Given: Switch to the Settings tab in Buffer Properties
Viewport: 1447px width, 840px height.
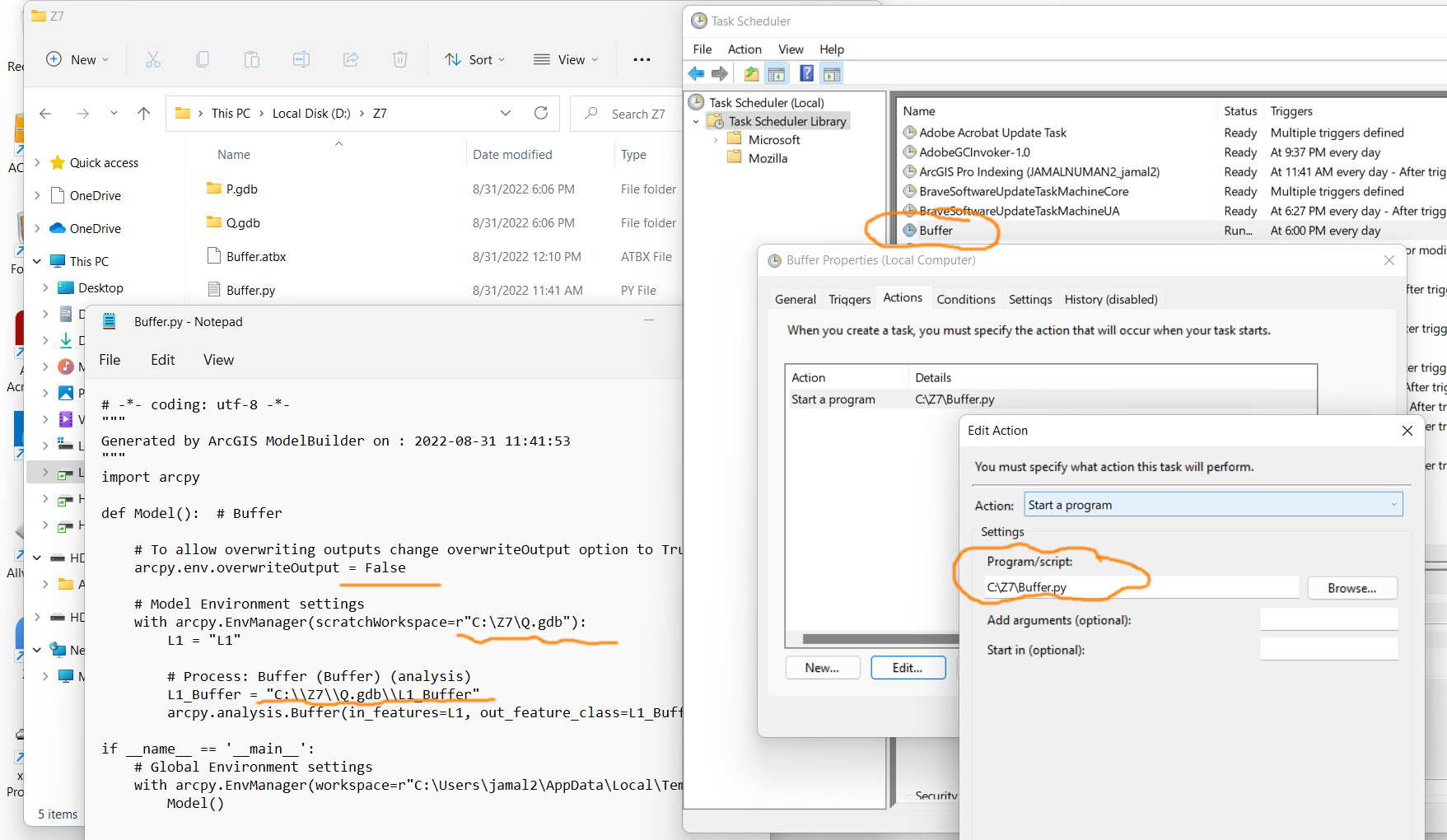Looking at the screenshot, I should point(1030,300).
